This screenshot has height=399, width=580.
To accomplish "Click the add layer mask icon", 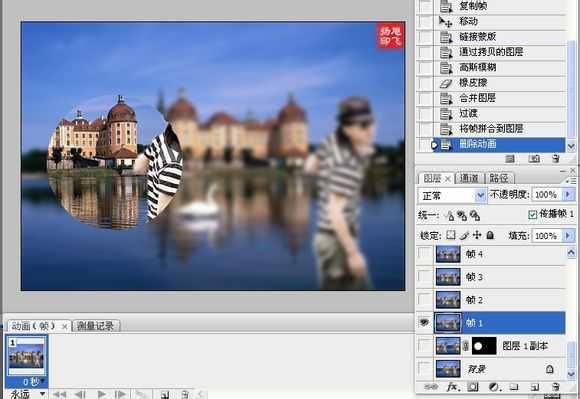I will pos(472,387).
